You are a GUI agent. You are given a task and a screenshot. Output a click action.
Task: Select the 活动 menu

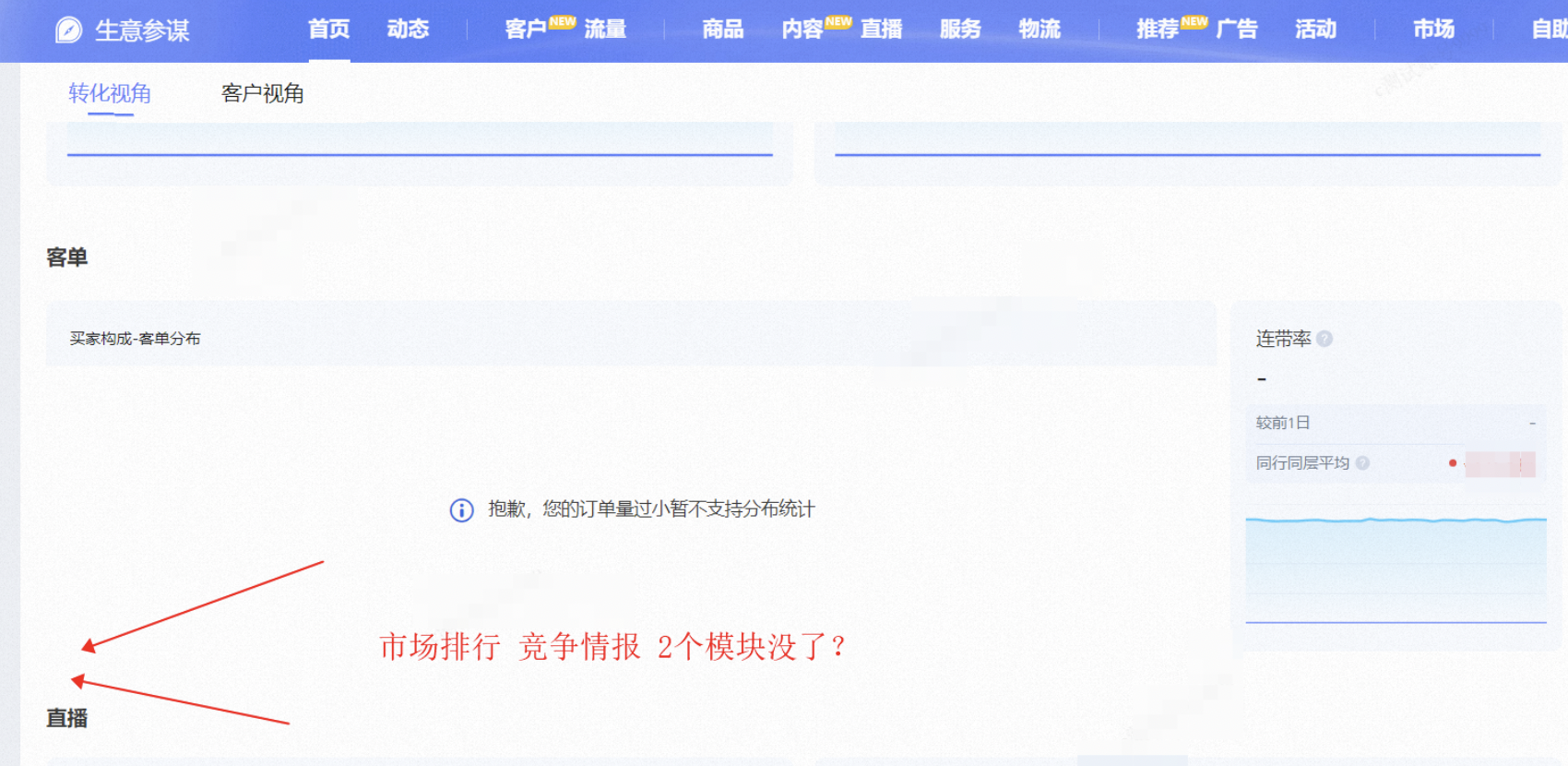(1315, 30)
